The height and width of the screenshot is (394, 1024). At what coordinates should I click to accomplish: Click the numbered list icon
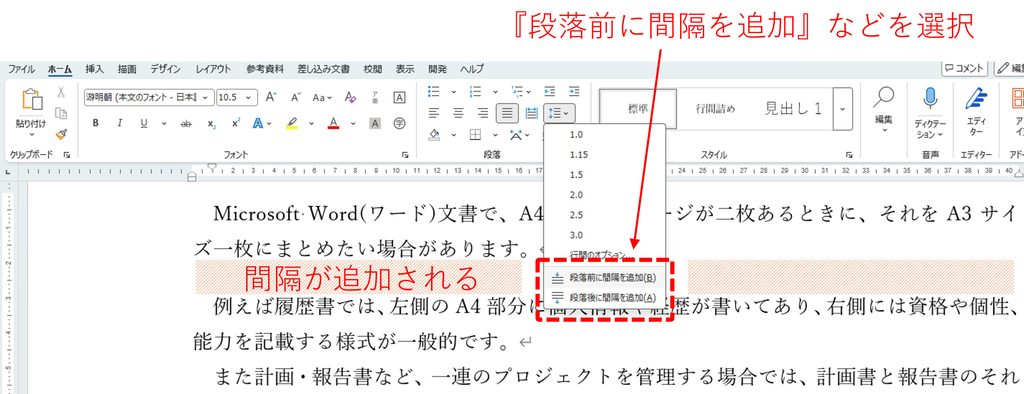(x=475, y=91)
